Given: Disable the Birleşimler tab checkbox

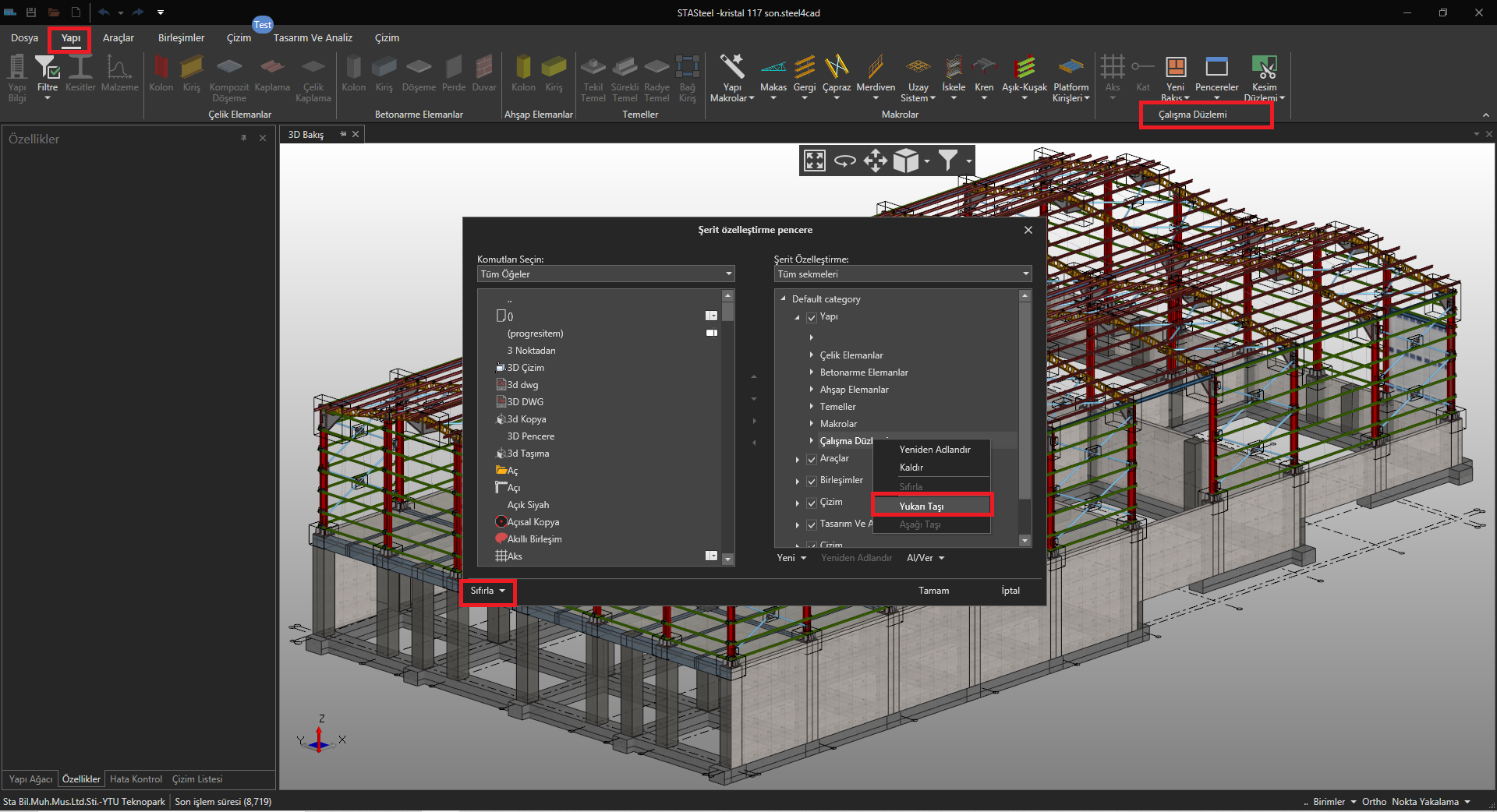Looking at the screenshot, I should coord(812,482).
